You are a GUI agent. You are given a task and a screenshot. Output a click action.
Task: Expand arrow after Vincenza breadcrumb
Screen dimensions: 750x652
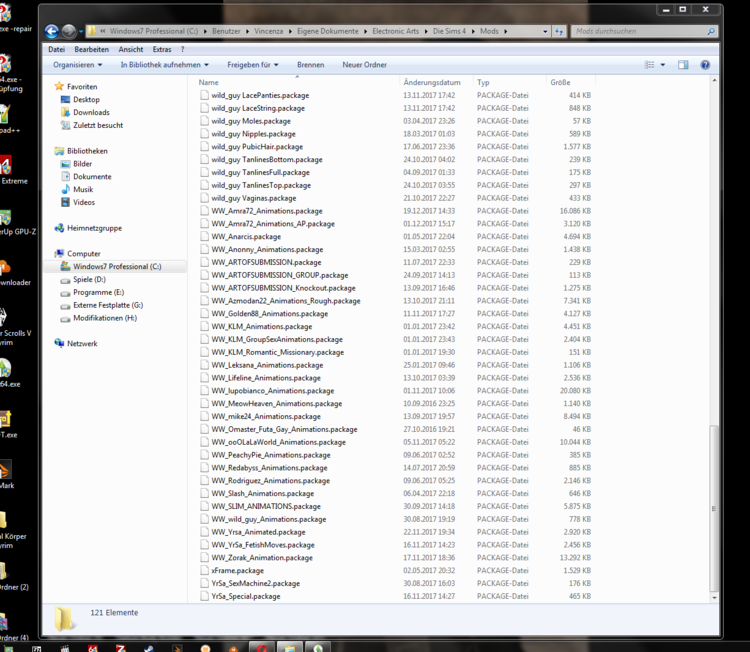[x=290, y=32]
